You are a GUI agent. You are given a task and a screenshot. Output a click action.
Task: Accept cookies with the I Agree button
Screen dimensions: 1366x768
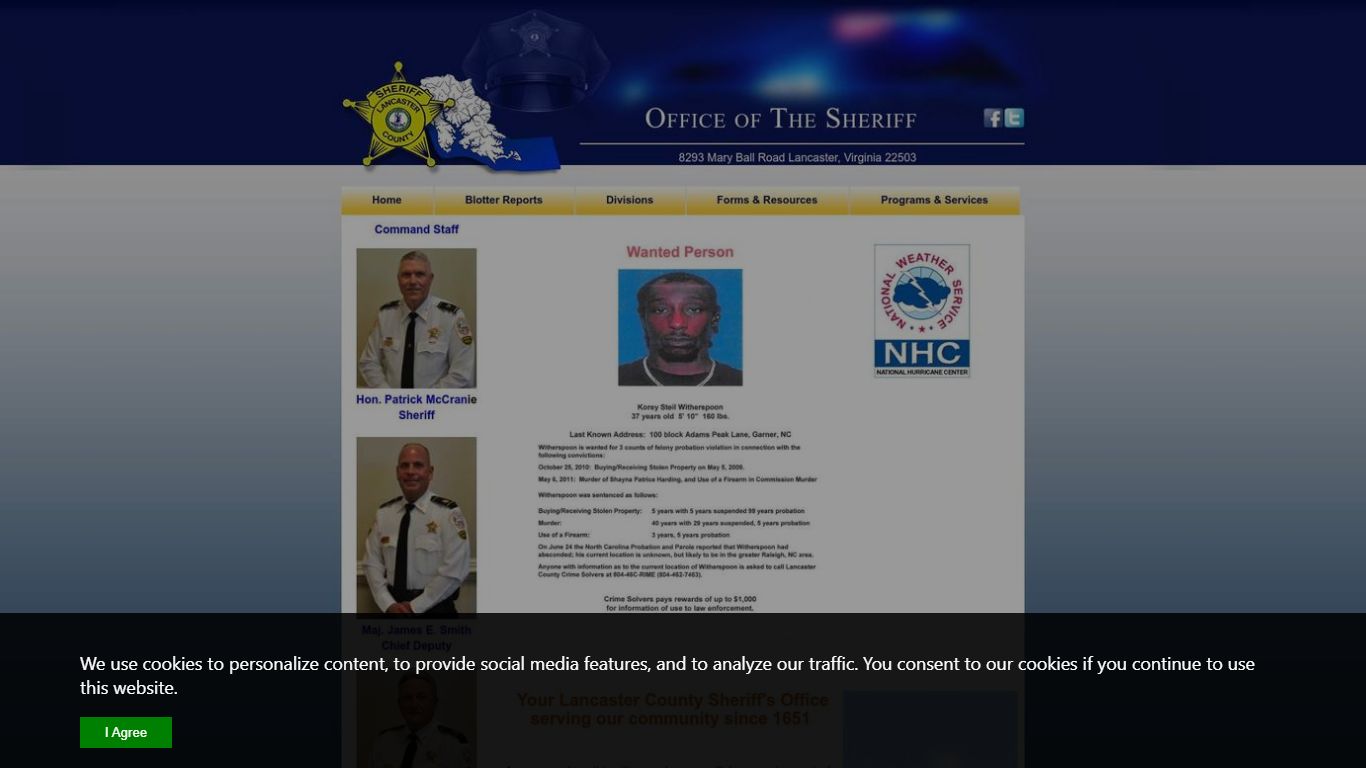126,732
